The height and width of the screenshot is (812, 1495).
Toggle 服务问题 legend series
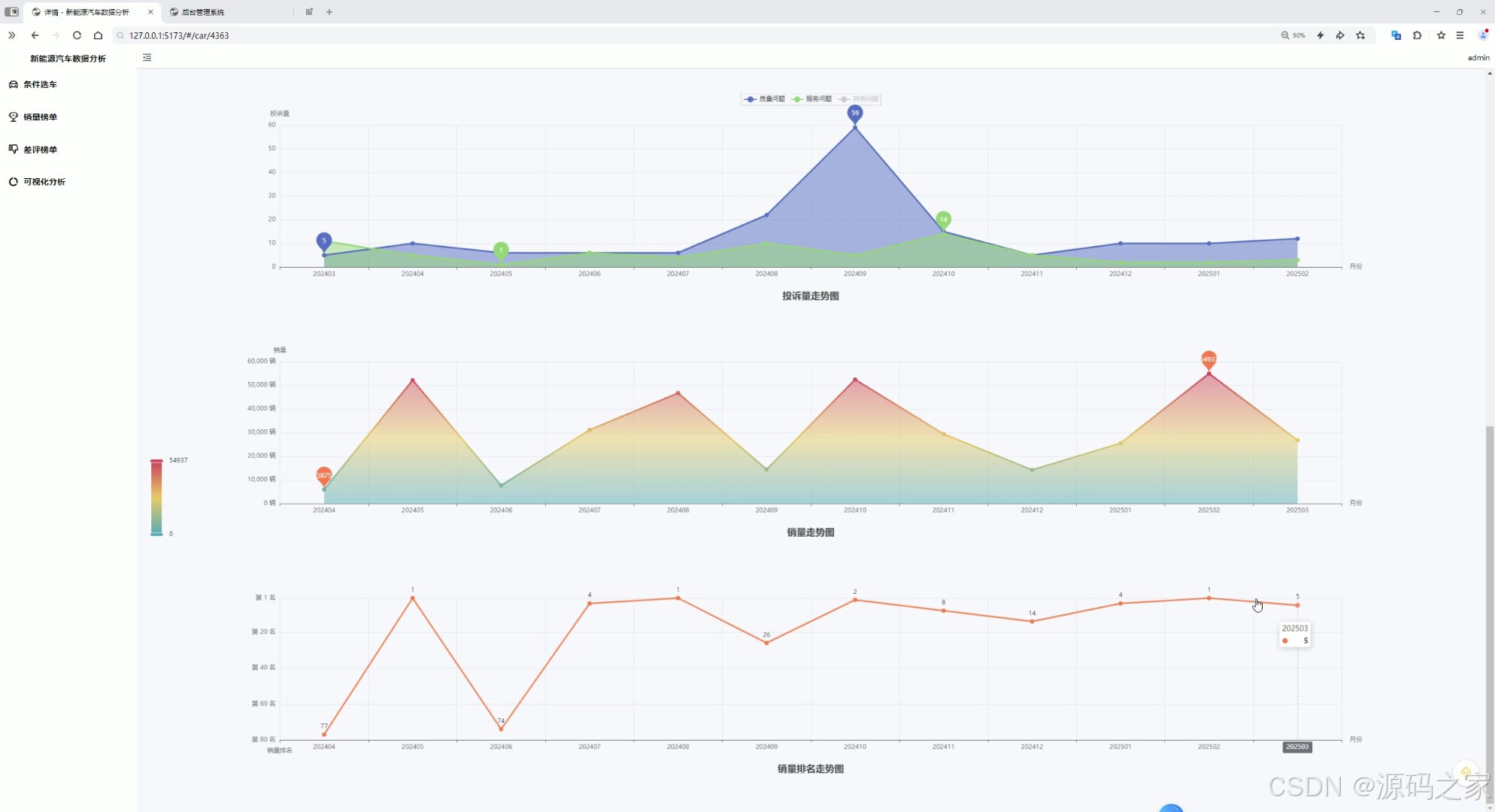811,99
